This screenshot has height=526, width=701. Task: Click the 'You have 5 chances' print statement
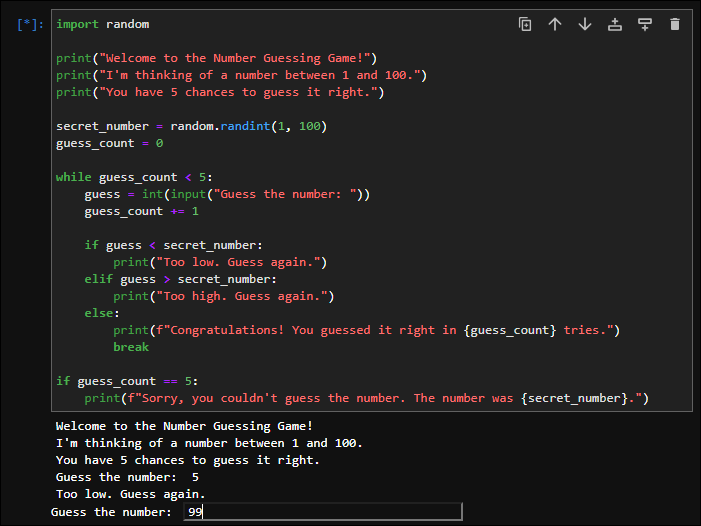point(220,93)
